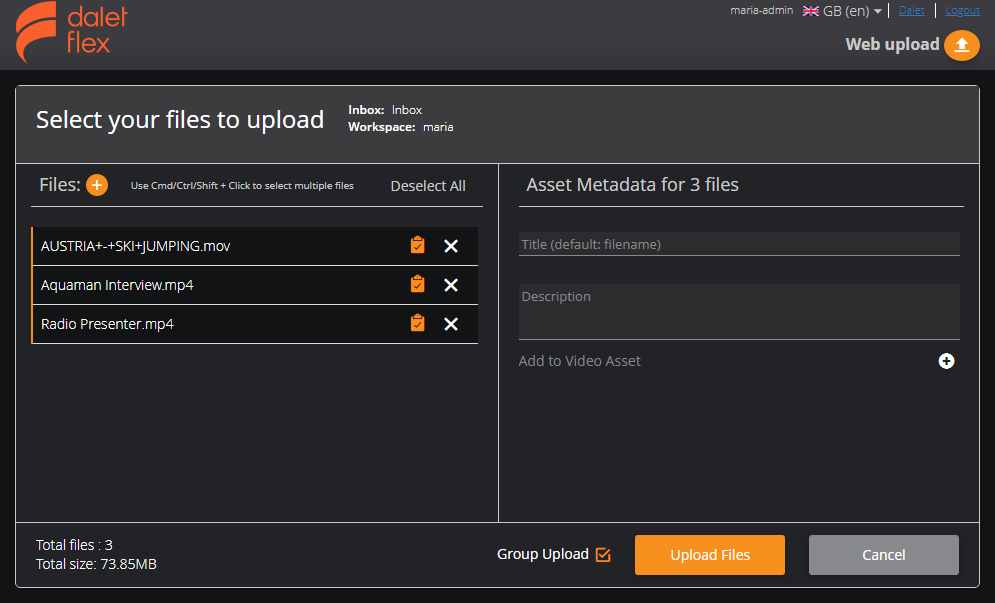Viewport: 995px width, 603px height.
Task: Open the Web upload circular icon
Action: coord(961,45)
